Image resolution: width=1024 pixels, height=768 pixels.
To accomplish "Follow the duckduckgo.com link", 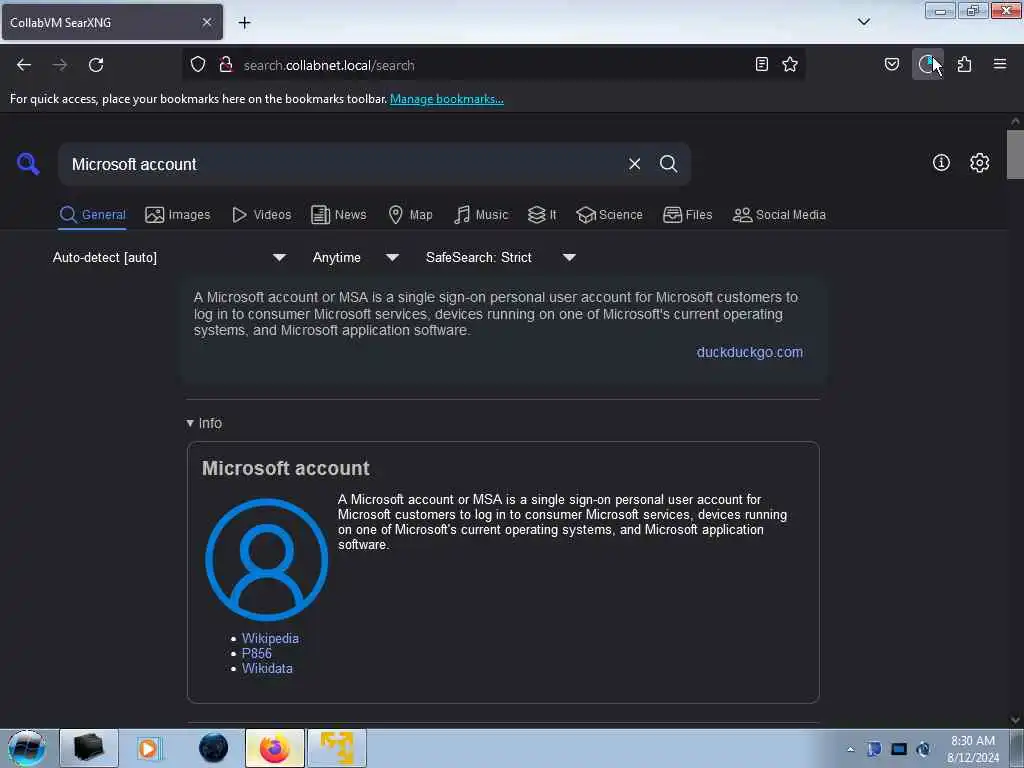I will coord(750,352).
